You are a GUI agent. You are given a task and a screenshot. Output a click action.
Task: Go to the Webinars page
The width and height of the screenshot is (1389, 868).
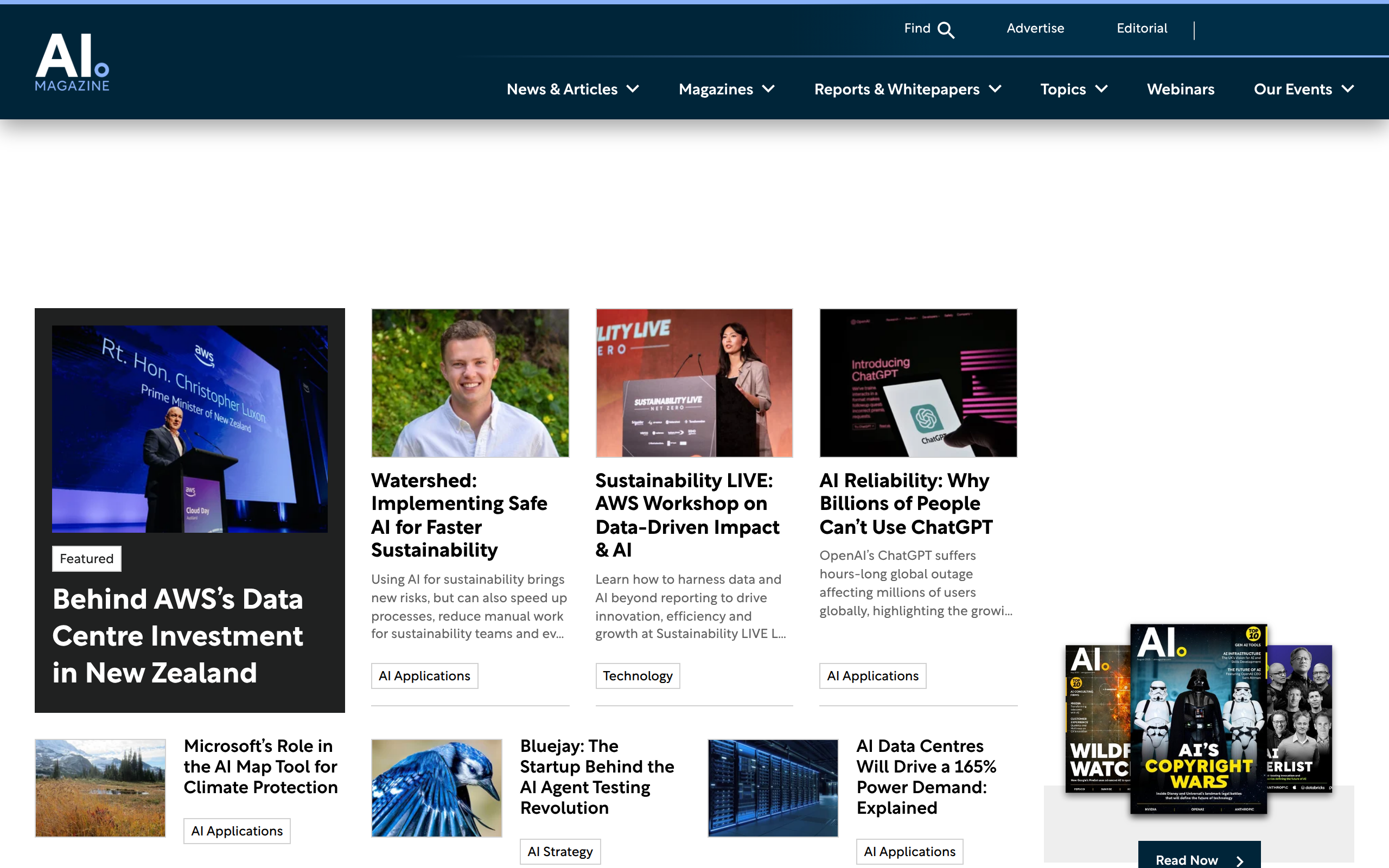tap(1181, 89)
